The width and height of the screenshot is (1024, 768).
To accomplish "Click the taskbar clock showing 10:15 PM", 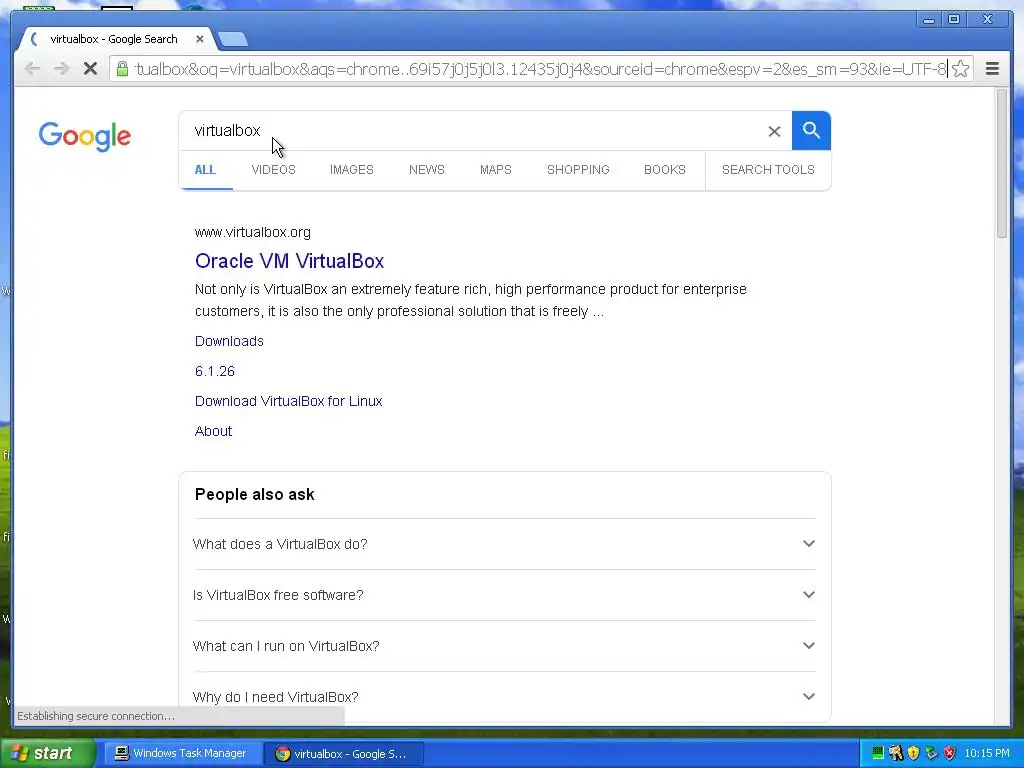I will click(x=987, y=753).
